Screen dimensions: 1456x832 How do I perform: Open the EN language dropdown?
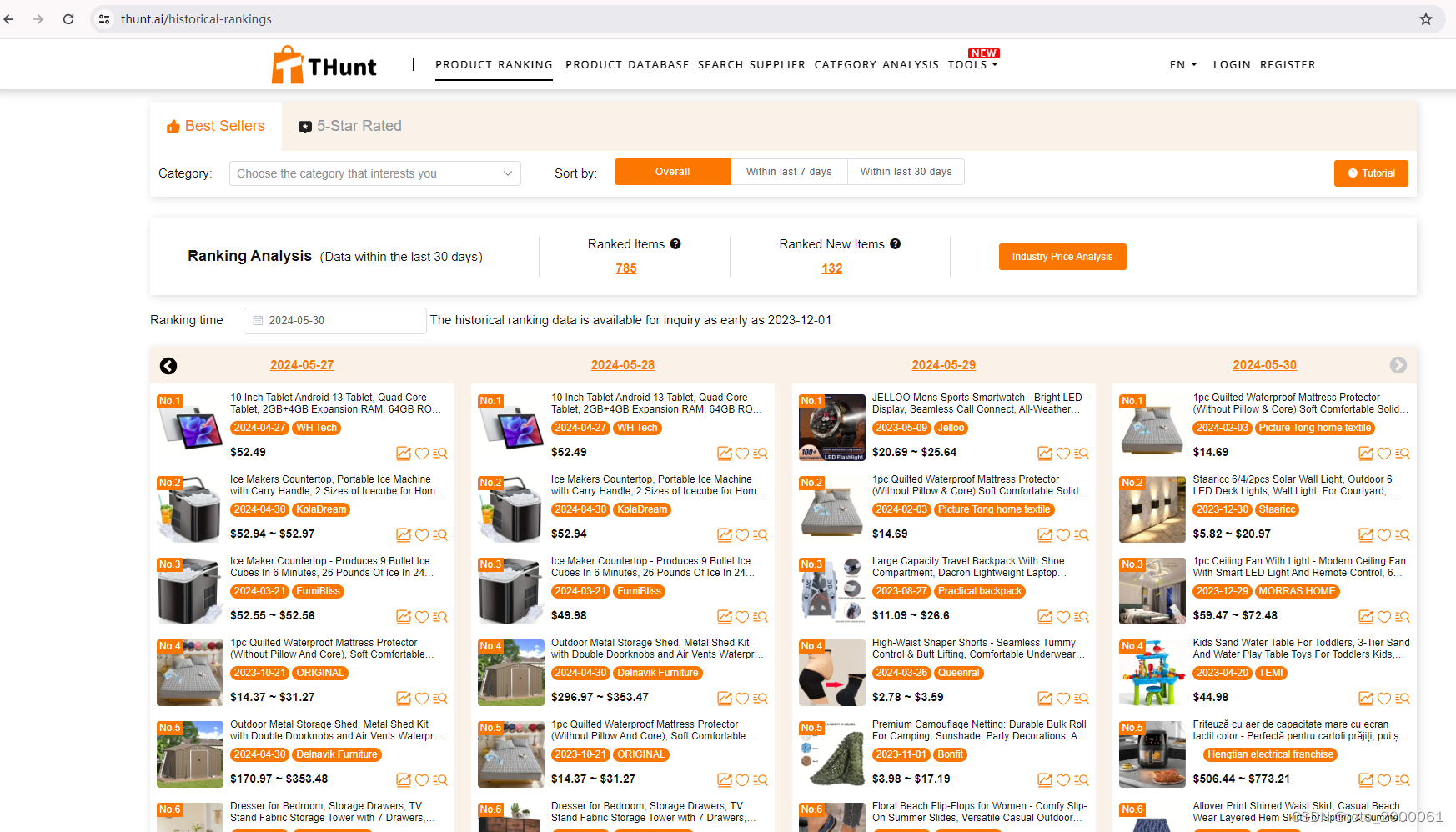click(x=1183, y=65)
